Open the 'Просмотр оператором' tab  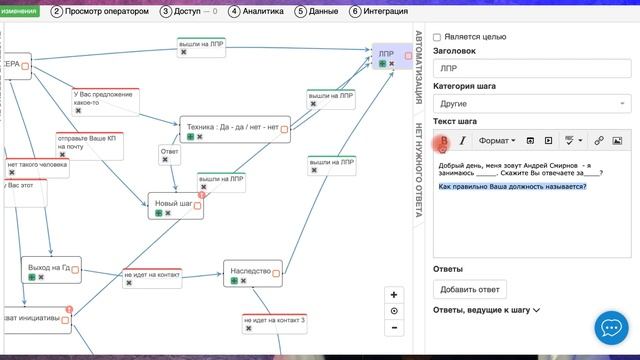(100, 11)
